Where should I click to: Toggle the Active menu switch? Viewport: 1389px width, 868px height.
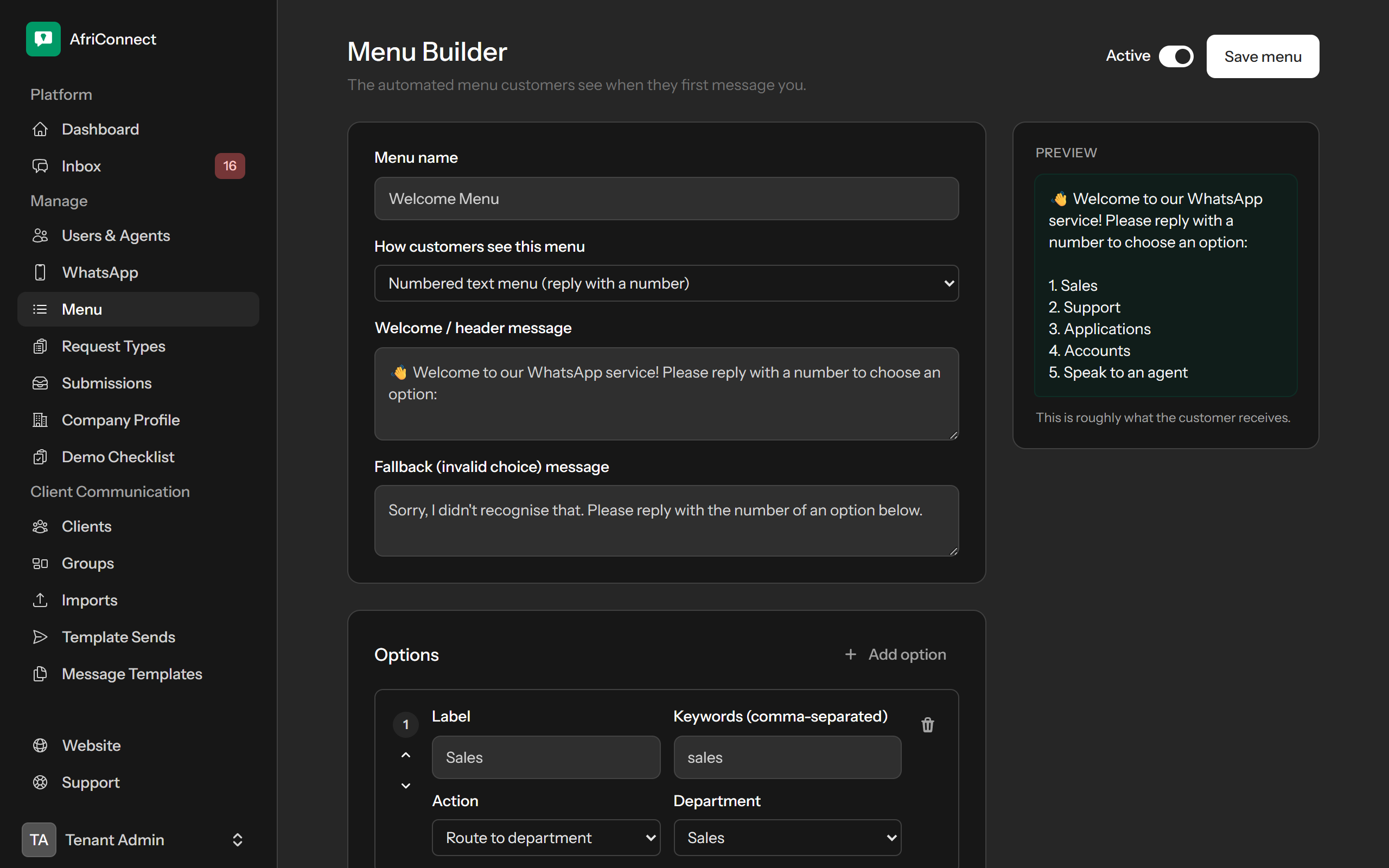pos(1176,56)
